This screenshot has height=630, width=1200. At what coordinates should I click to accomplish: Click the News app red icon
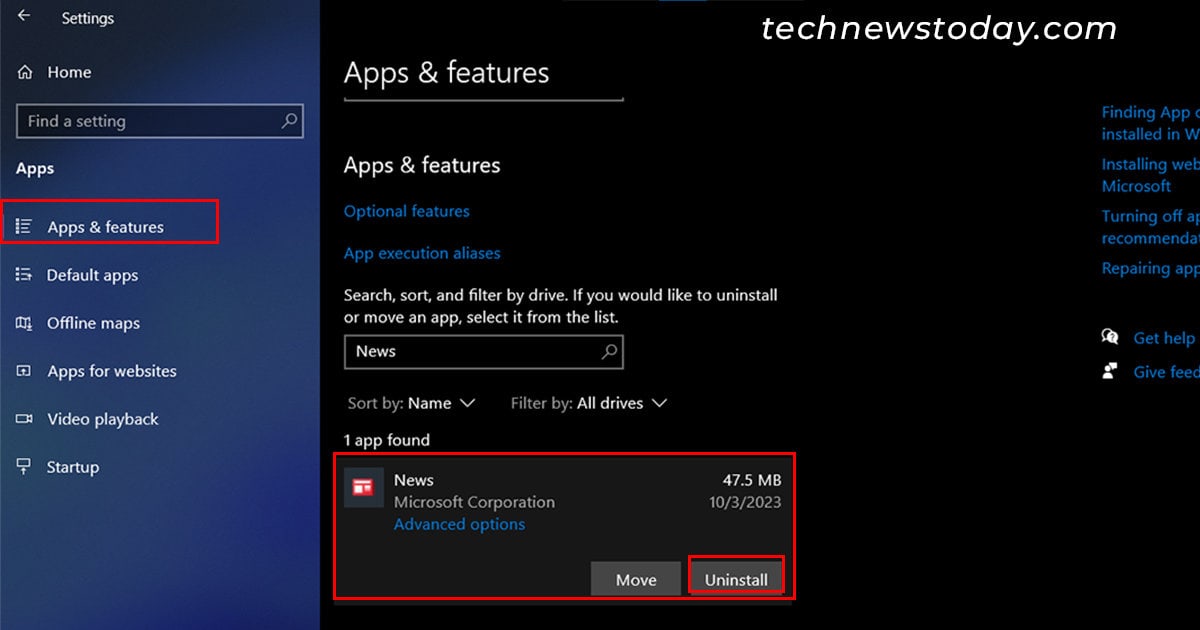(363, 487)
